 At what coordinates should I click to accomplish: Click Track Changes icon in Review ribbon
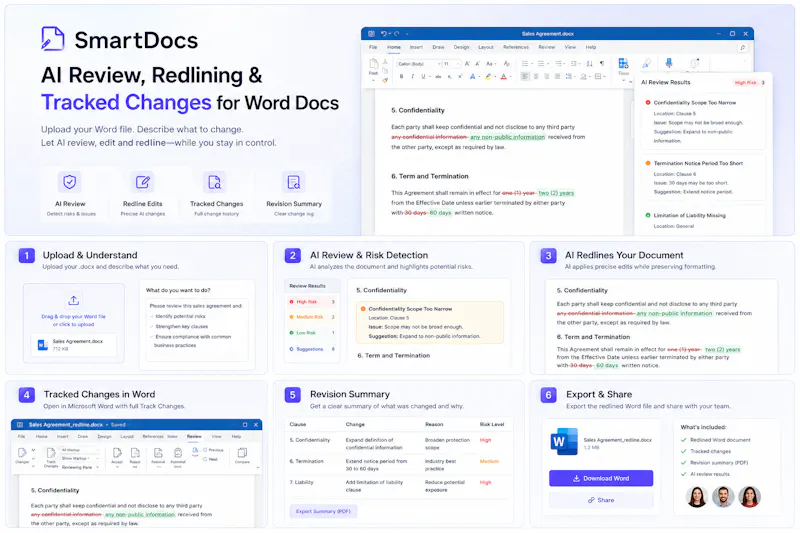pyautogui.click(x=51, y=453)
